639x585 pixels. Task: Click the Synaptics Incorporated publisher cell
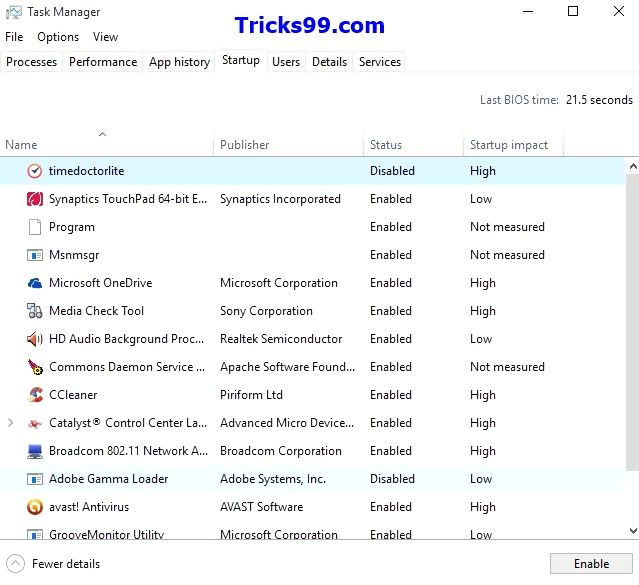tap(280, 199)
